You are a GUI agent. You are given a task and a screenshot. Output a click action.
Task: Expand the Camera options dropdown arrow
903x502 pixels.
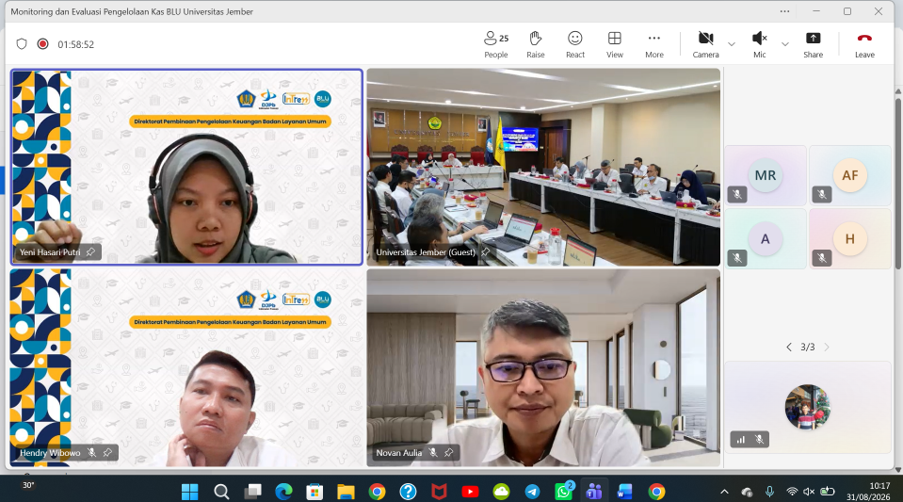[x=731, y=44]
